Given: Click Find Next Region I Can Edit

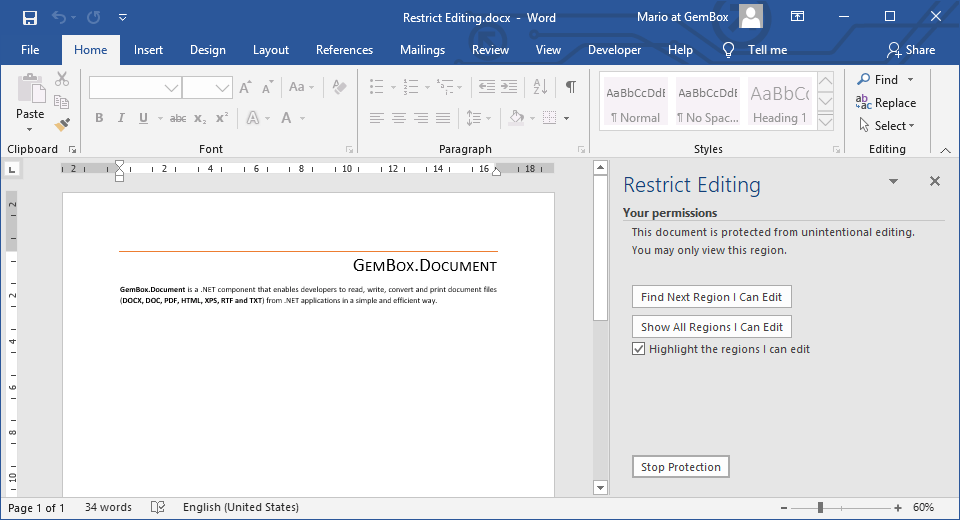Looking at the screenshot, I should point(711,297).
